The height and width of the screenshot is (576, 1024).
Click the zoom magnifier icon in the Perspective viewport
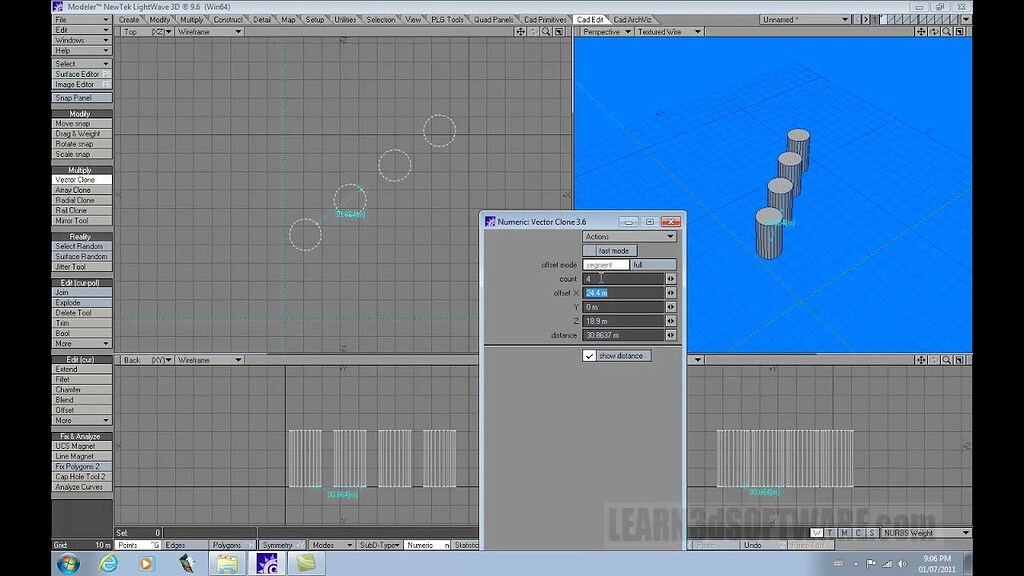point(946,31)
